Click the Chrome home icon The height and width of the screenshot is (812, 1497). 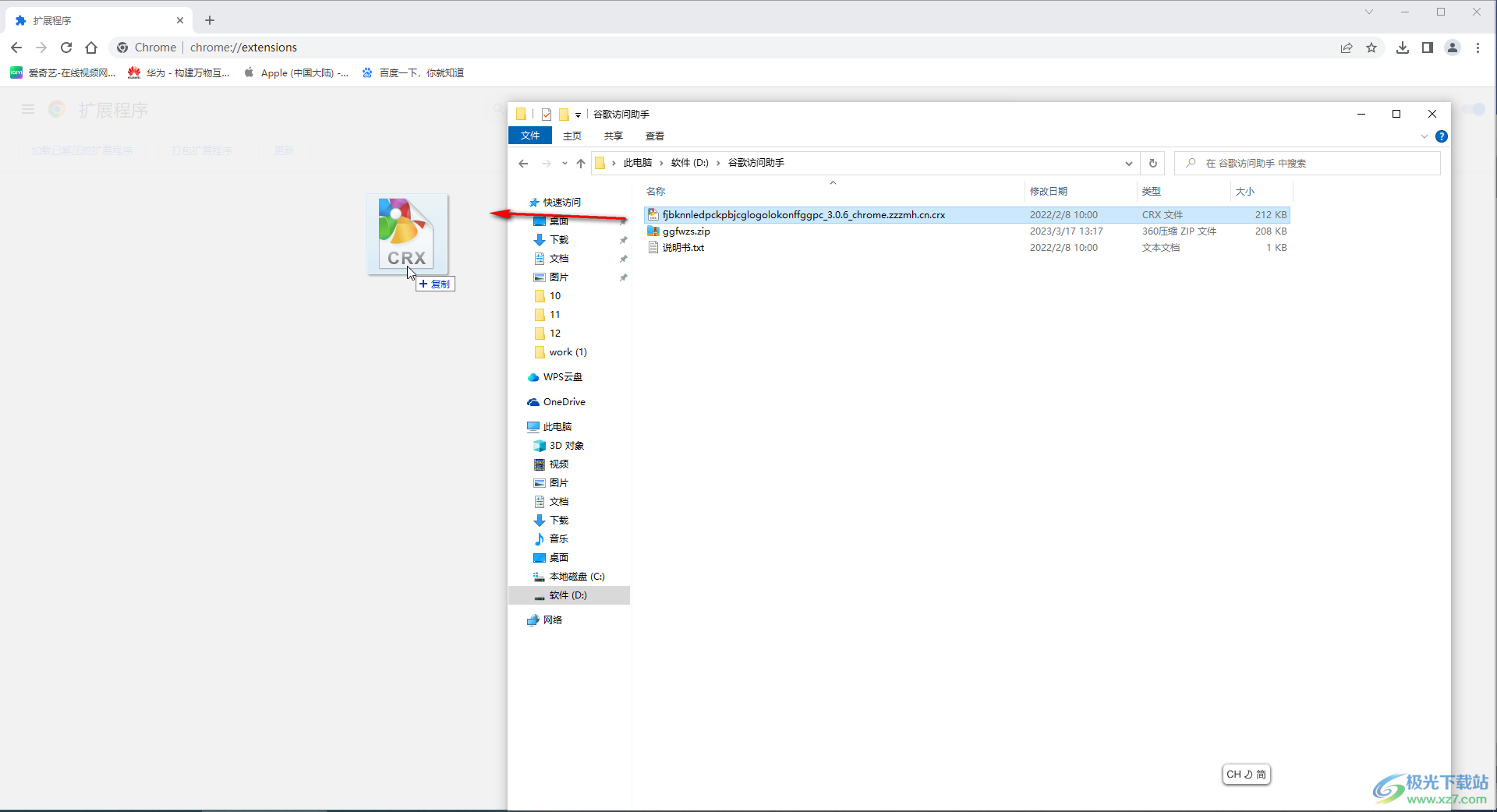(x=91, y=48)
